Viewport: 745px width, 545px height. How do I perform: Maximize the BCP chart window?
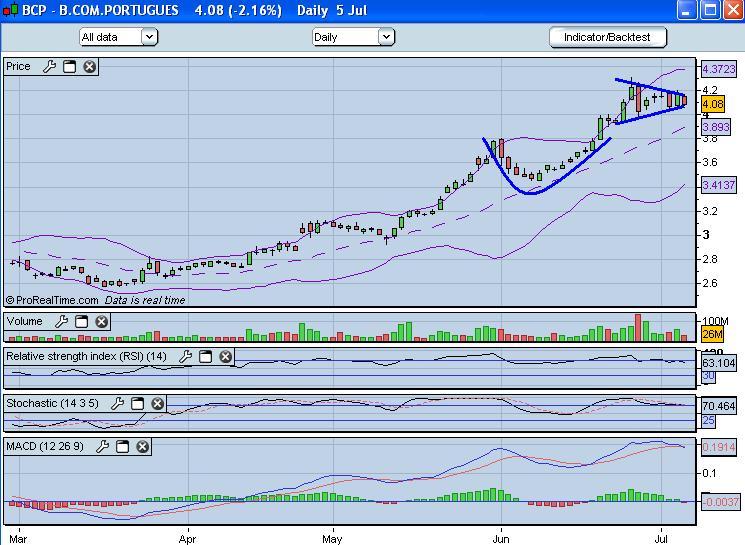pyautogui.click(x=710, y=10)
